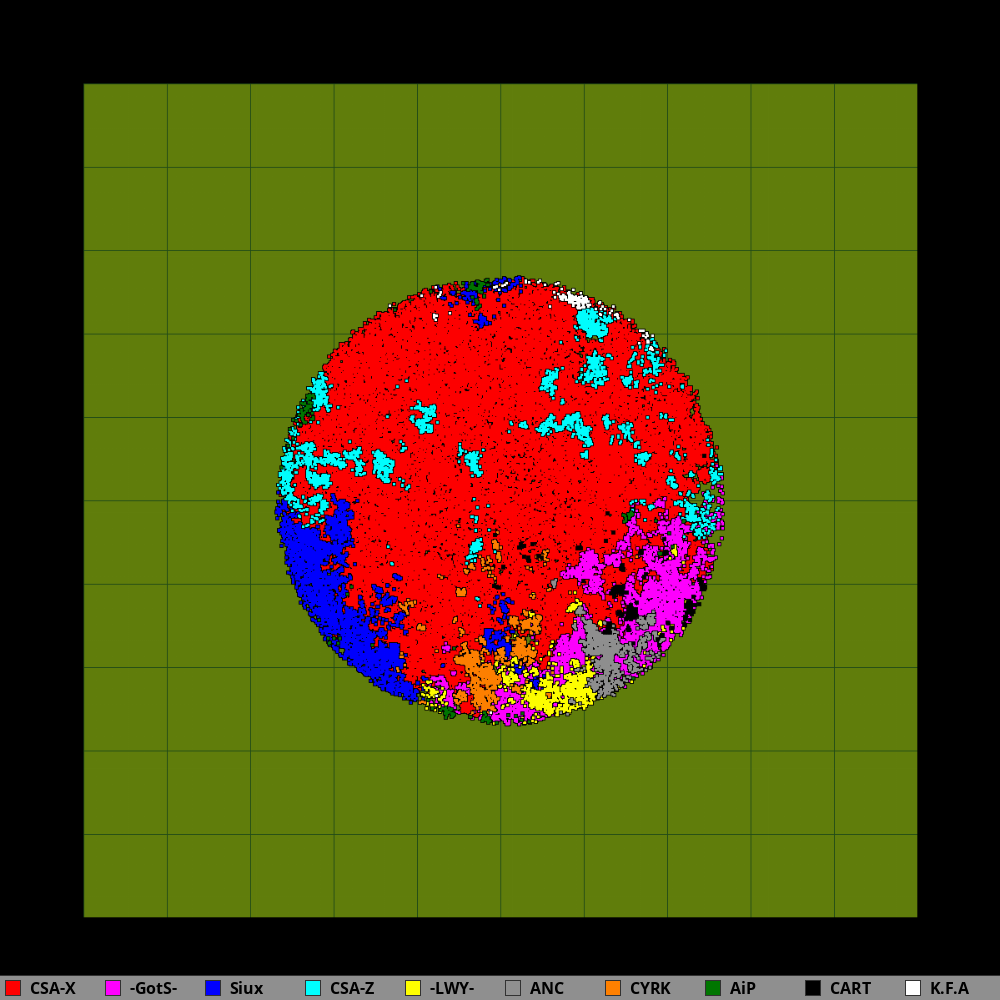This screenshot has height=1000, width=1000.
Task: Select the CSA-Z legend label
Action: pyautogui.click(x=352, y=988)
